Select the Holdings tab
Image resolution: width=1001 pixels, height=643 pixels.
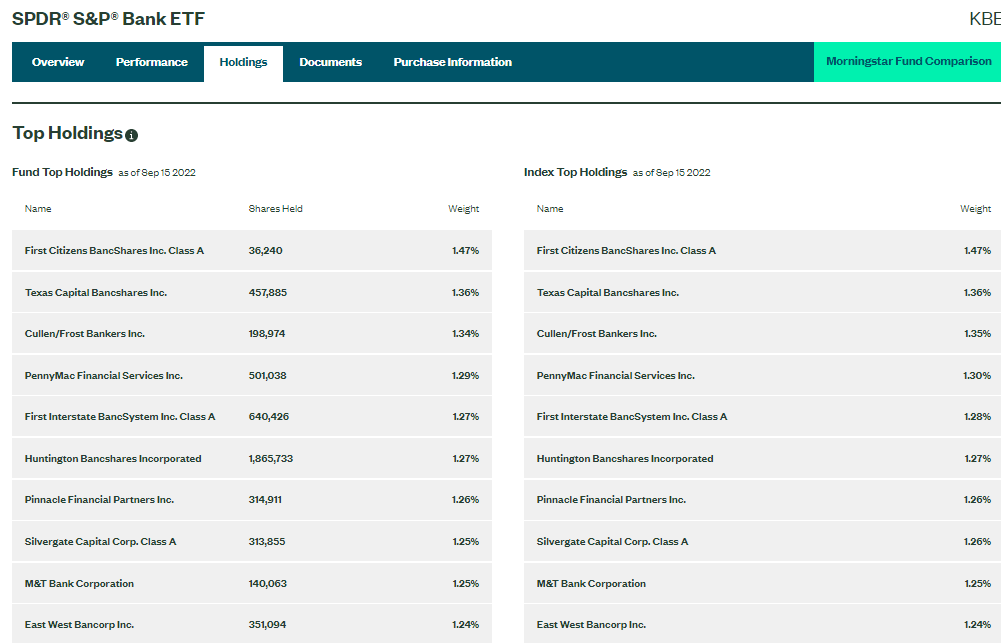[x=243, y=63]
